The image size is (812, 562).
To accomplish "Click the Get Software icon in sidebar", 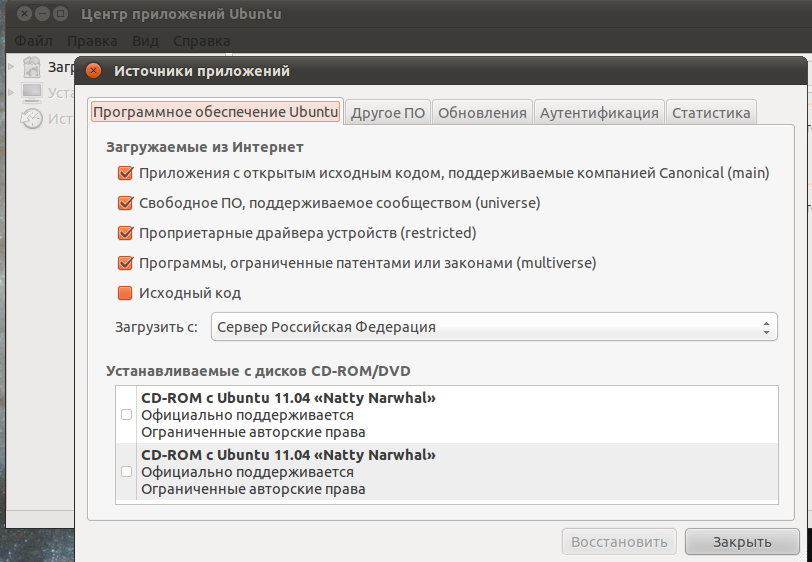I will [32, 67].
